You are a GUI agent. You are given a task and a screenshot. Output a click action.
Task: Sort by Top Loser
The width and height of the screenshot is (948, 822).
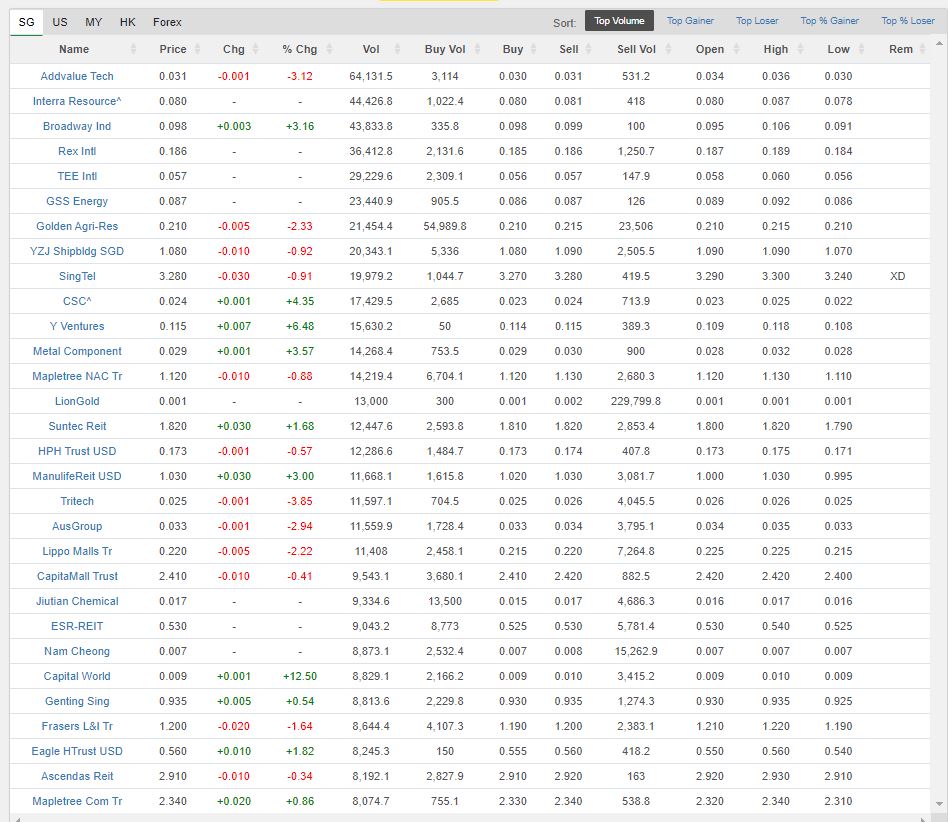tap(757, 21)
